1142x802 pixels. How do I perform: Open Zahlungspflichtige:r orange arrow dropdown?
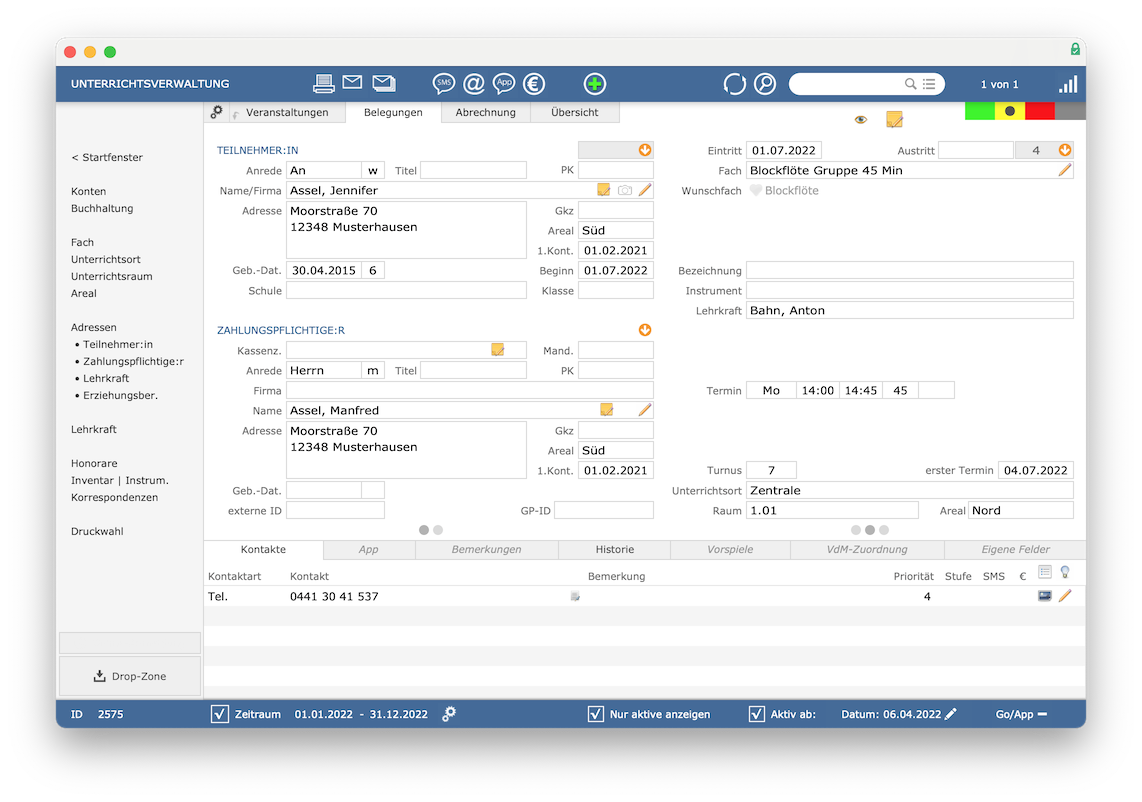645,330
